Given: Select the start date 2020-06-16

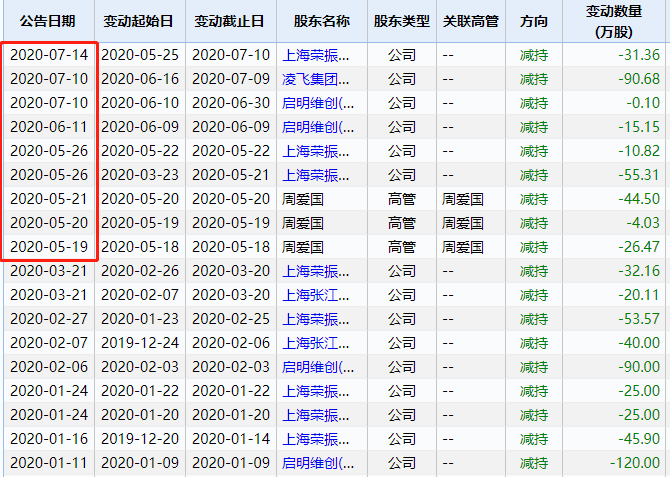Looking at the screenshot, I should coord(140,79).
